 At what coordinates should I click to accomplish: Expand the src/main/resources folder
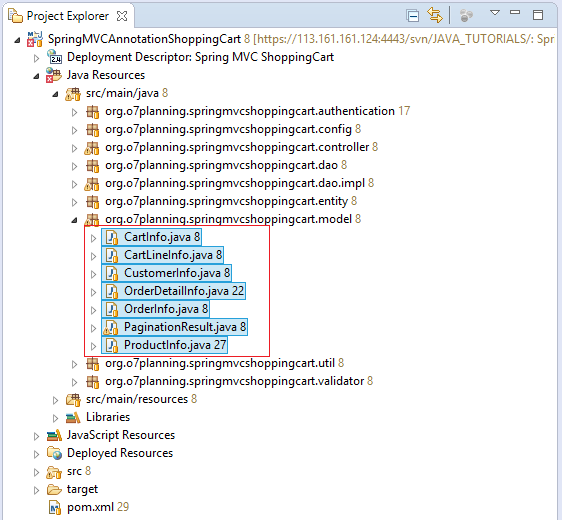(55, 400)
